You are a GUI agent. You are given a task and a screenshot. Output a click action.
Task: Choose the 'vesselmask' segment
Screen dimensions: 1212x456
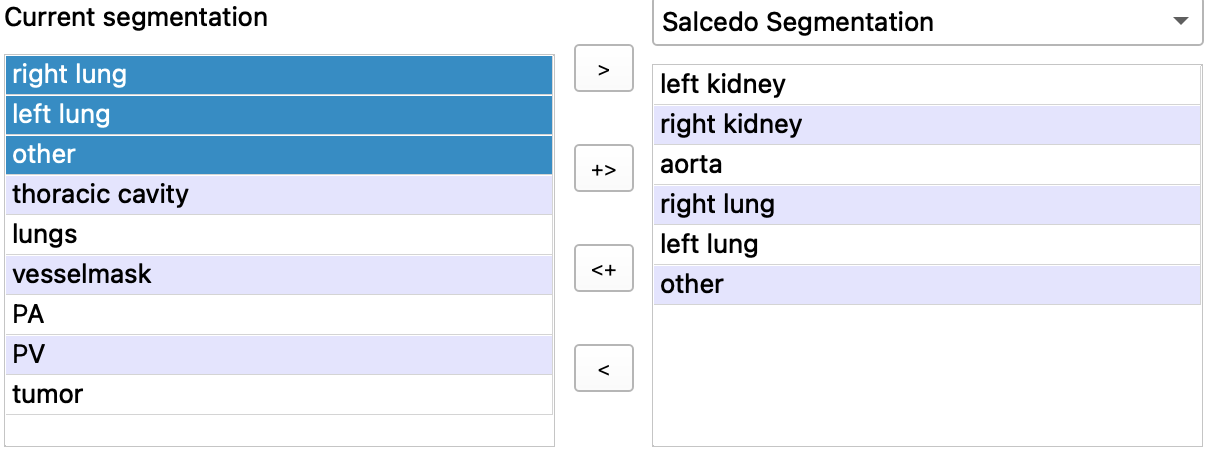pyautogui.click(x=279, y=274)
